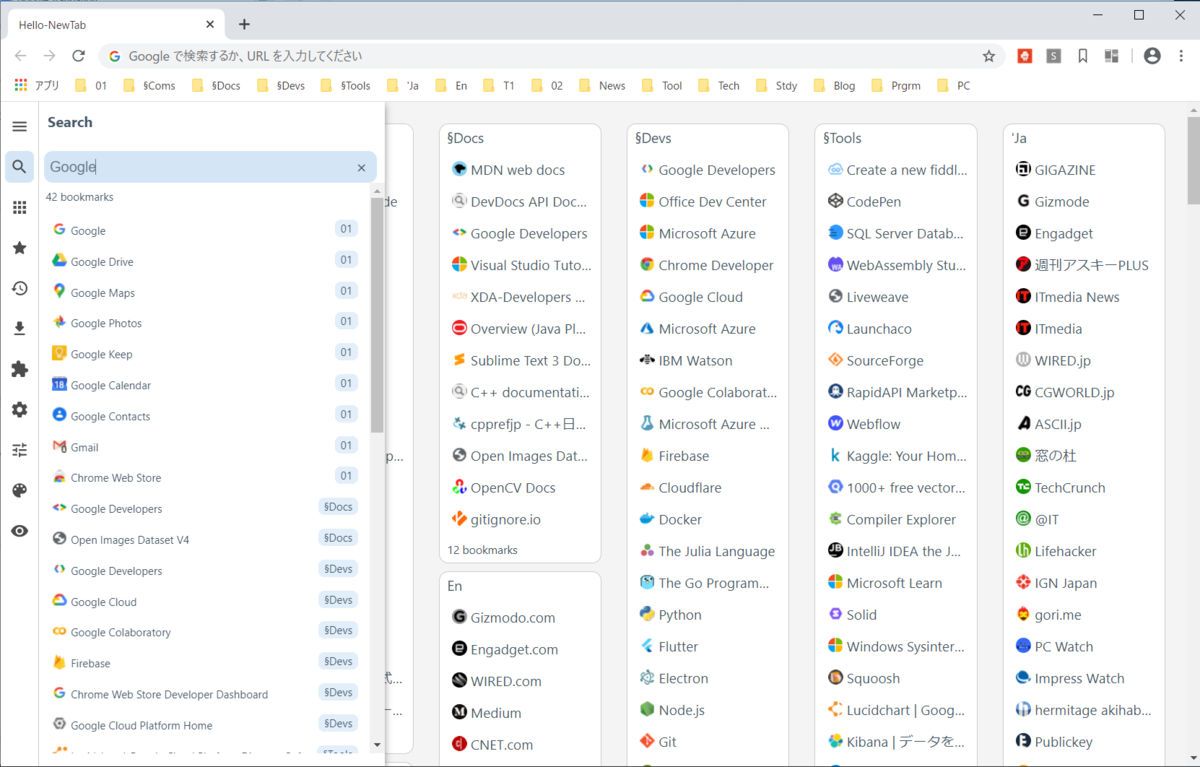Viewport: 1200px width, 767px height.
Task: Reload the page with refresh icon
Action: [x=78, y=56]
